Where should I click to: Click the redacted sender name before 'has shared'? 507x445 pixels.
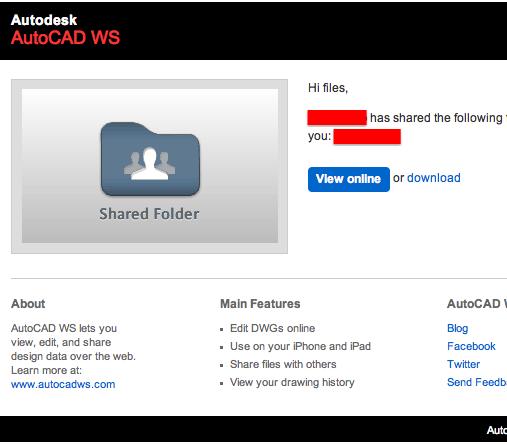coord(337,118)
